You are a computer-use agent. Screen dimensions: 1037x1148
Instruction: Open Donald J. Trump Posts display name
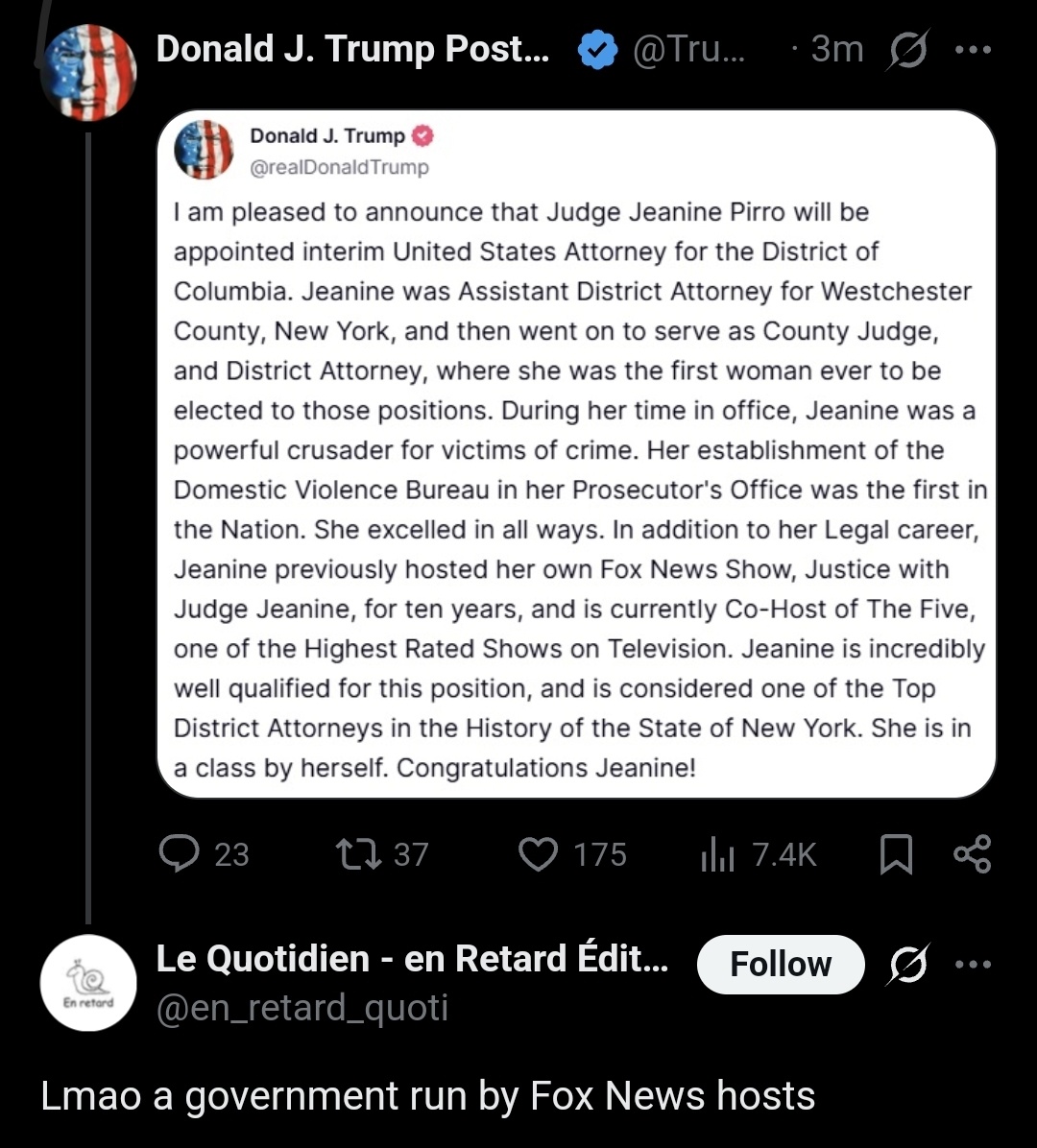click(x=353, y=49)
